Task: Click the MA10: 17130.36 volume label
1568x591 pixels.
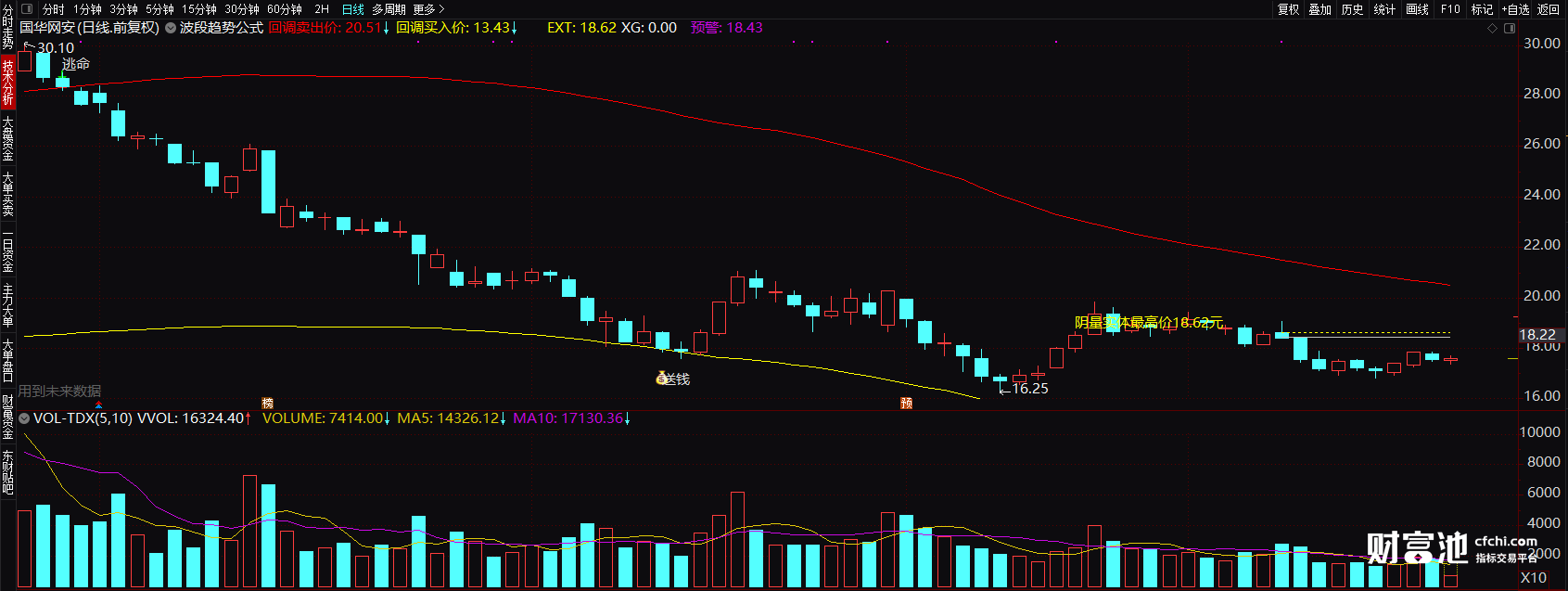Action: click(x=572, y=418)
